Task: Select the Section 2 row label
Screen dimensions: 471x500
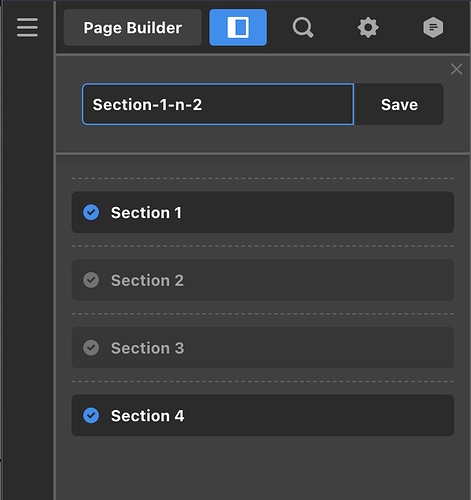Action: point(147,280)
